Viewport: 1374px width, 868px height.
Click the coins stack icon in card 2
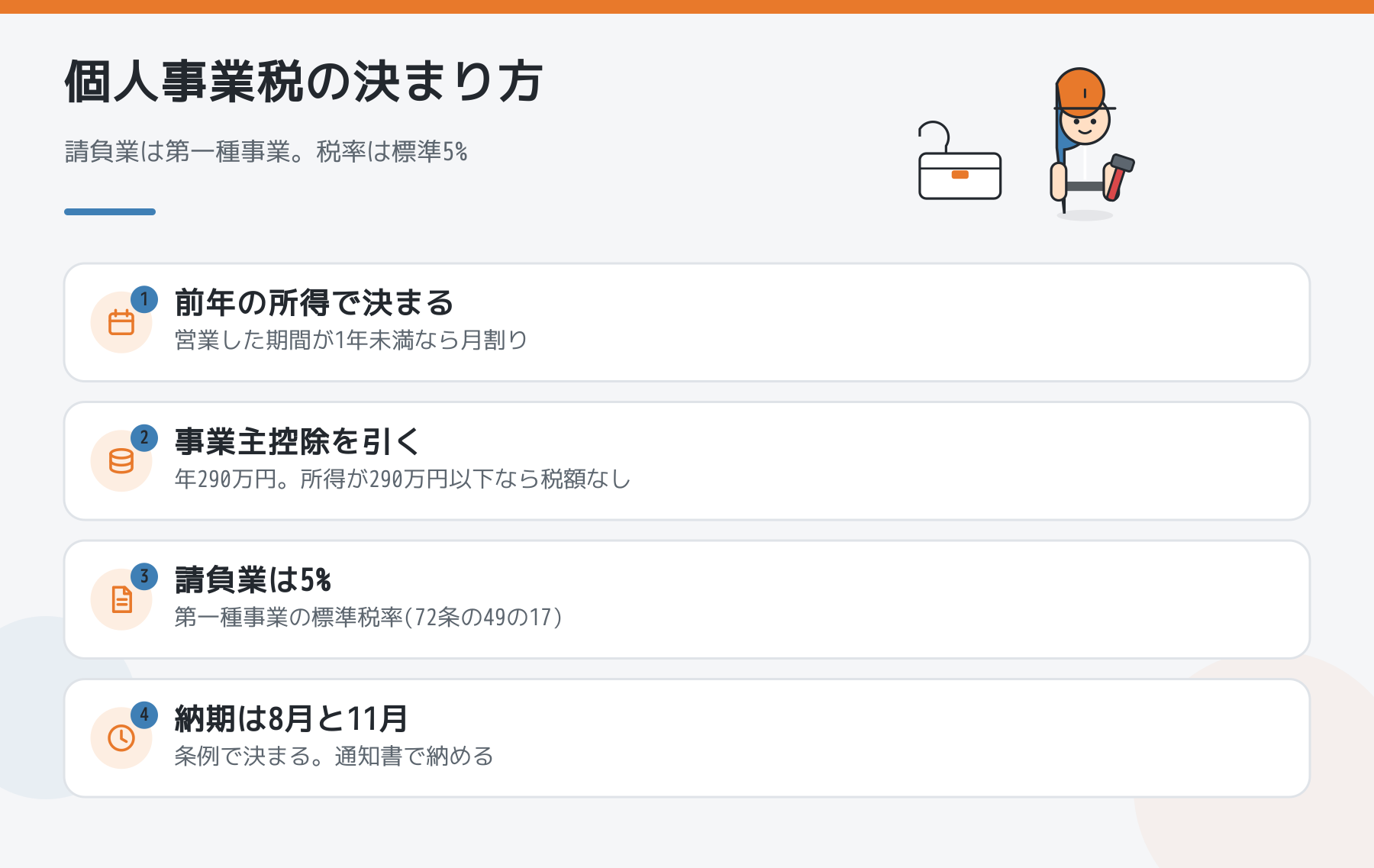tap(121, 461)
